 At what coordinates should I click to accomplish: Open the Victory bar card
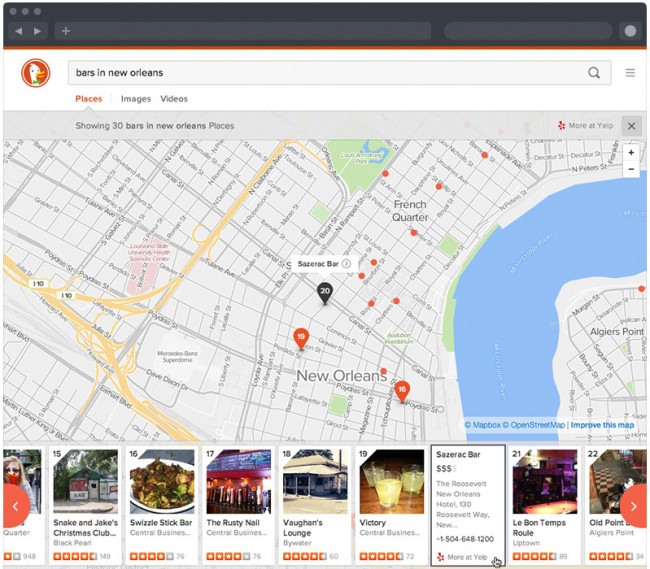(391, 505)
